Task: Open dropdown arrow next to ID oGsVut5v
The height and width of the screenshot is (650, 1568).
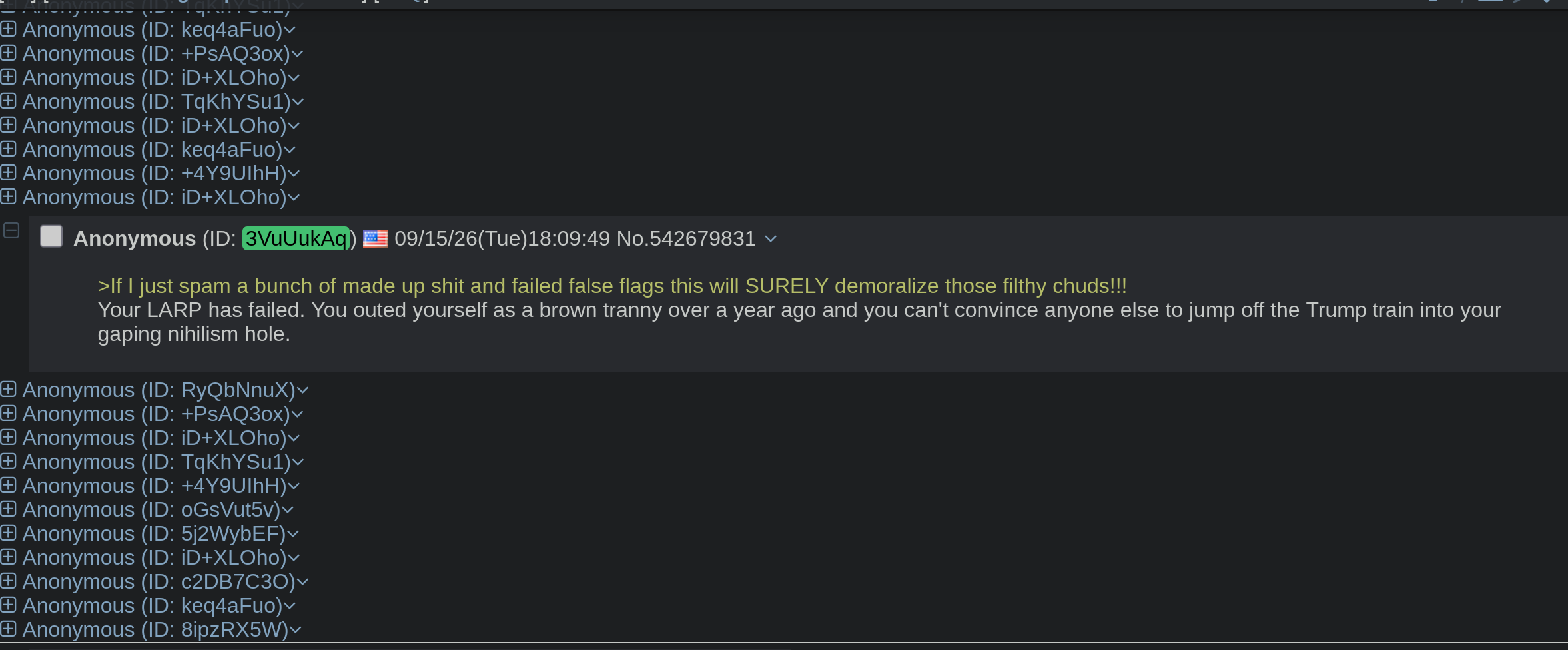Action: point(288,510)
